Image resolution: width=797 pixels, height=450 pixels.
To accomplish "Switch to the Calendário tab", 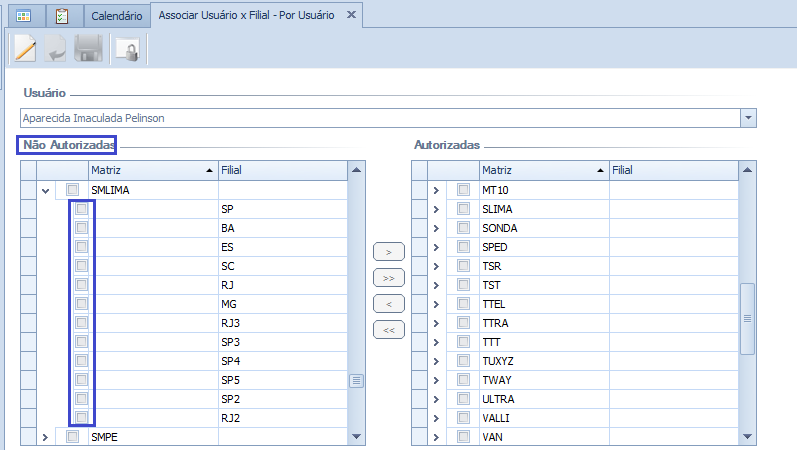I will [x=115, y=17].
